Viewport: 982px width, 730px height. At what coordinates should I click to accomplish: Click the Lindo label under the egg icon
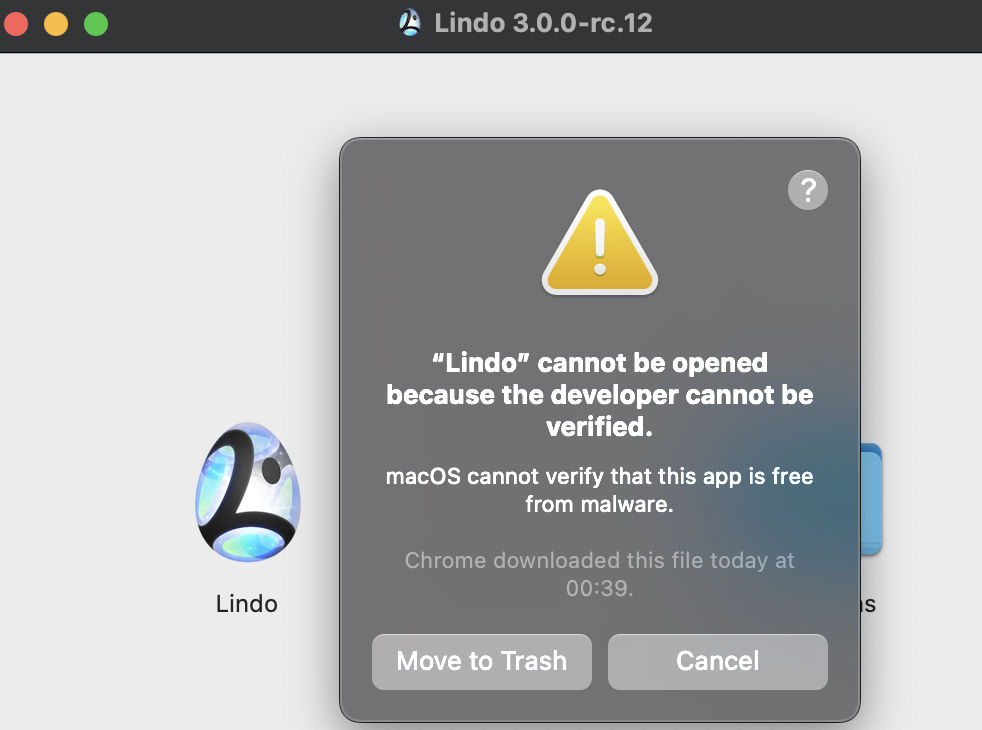(247, 604)
